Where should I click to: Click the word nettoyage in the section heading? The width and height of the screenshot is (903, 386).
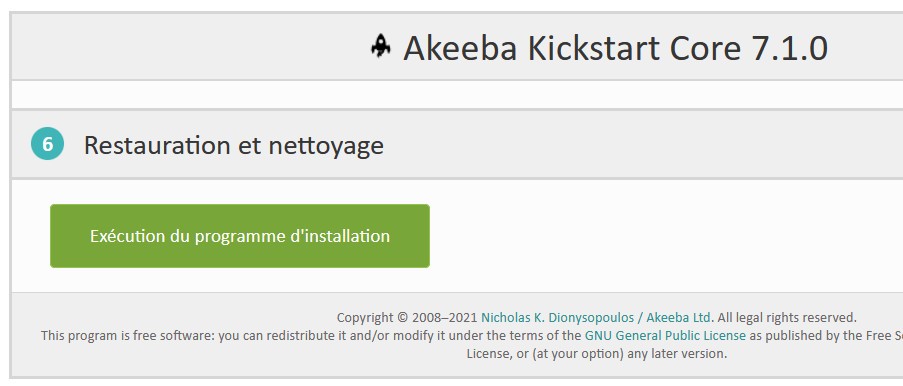tap(326, 146)
